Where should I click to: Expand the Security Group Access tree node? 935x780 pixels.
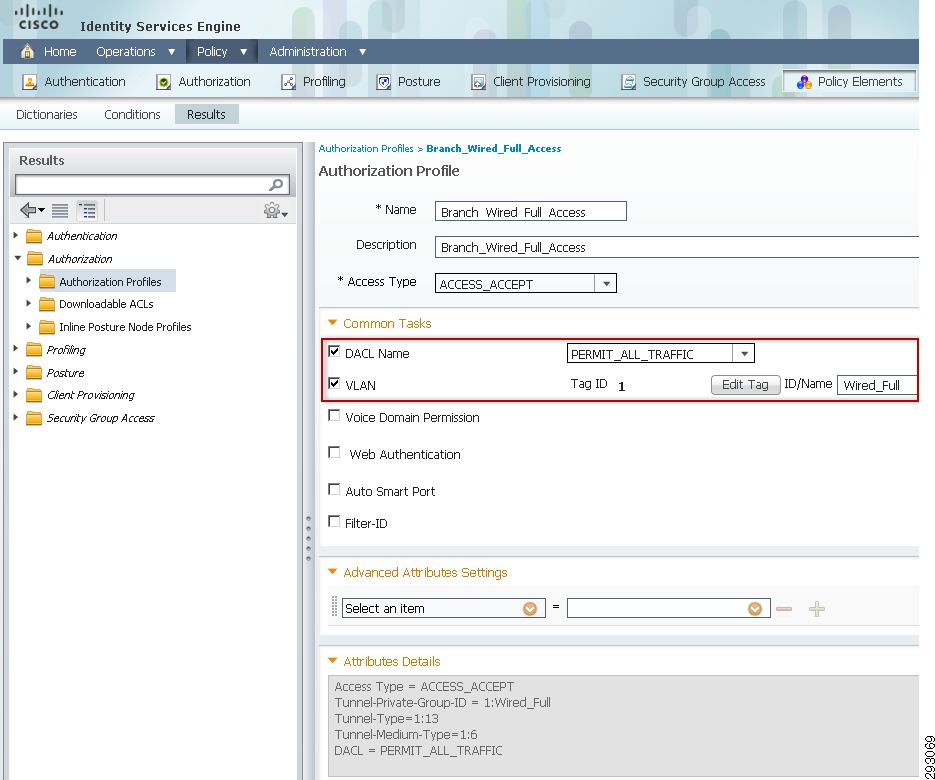tap(16, 417)
